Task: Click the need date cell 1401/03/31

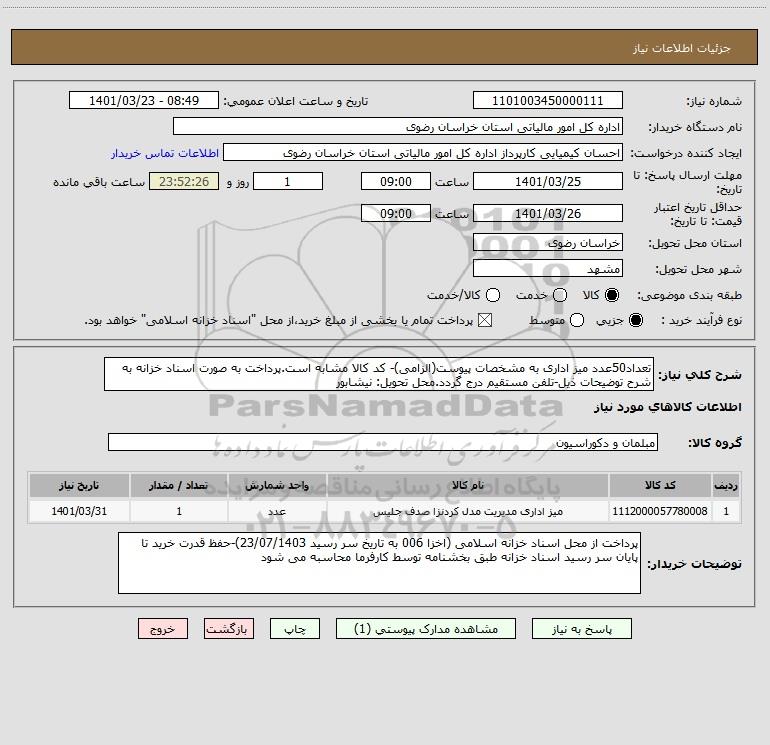Action: [x=79, y=511]
